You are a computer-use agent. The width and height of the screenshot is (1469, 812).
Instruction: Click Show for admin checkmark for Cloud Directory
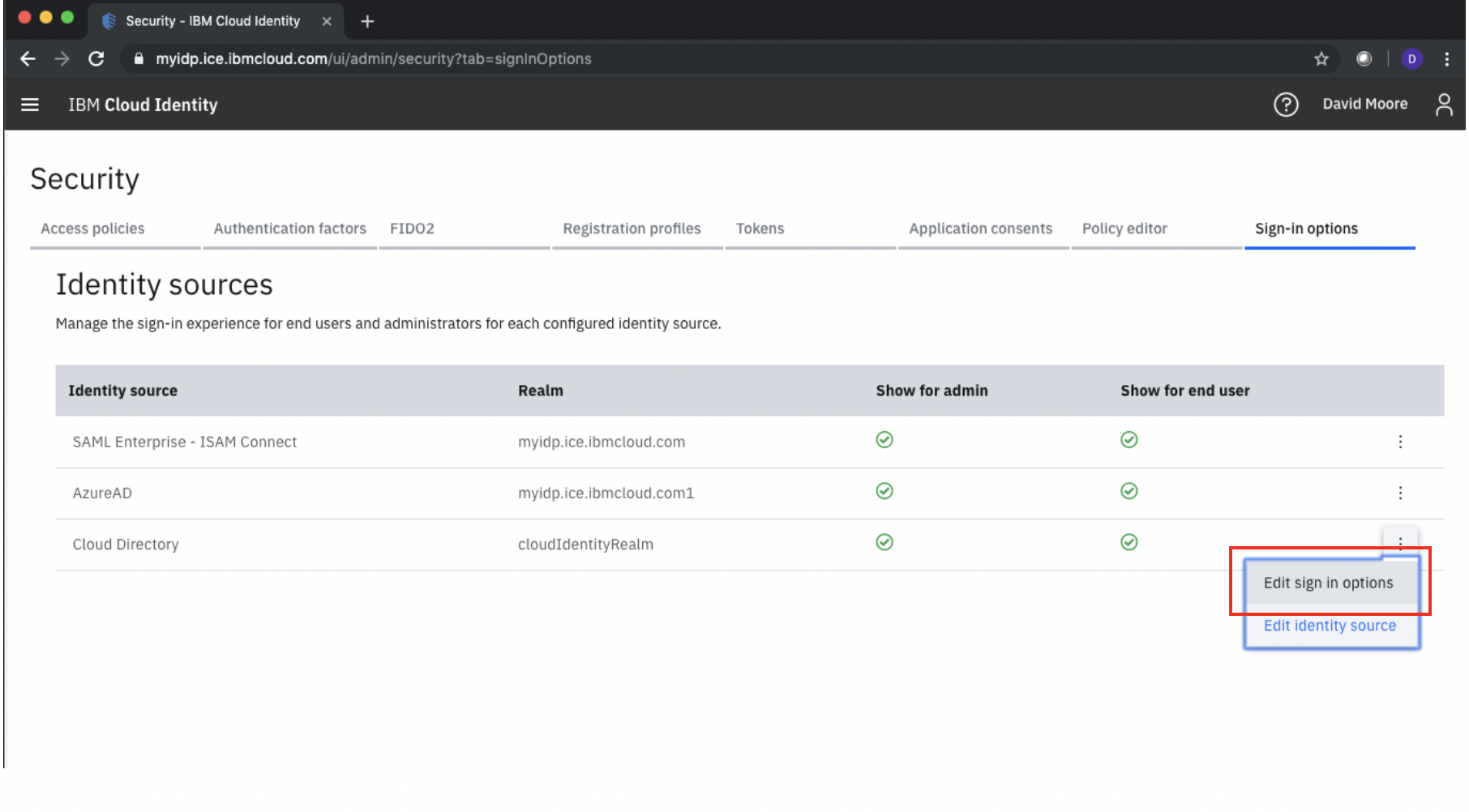pyautogui.click(x=884, y=542)
